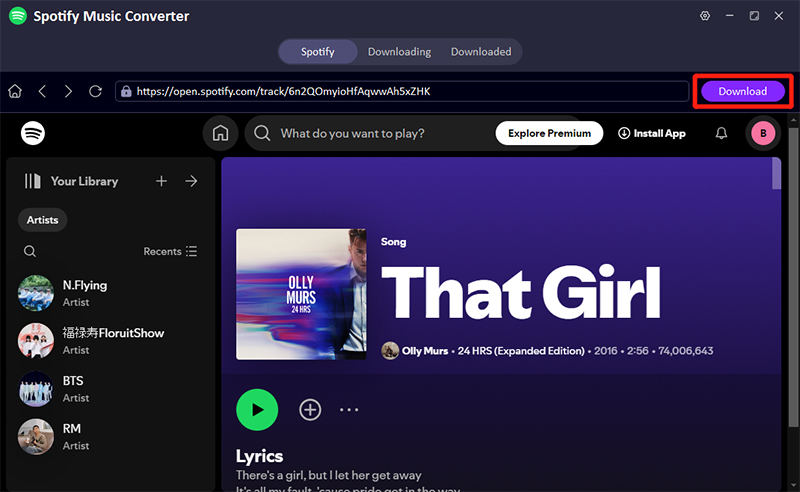Viewport: 800px width, 492px height.
Task: Add That Girl to Liked Songs
Action: click(310, 409)
